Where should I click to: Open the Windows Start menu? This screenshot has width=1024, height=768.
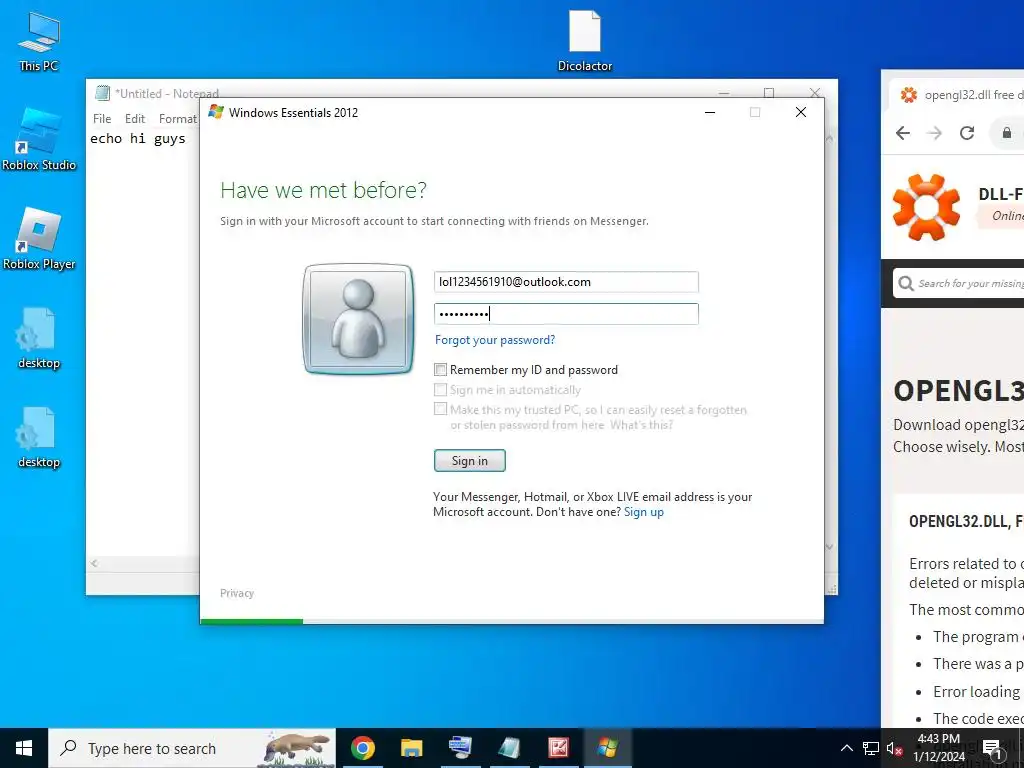24,748
